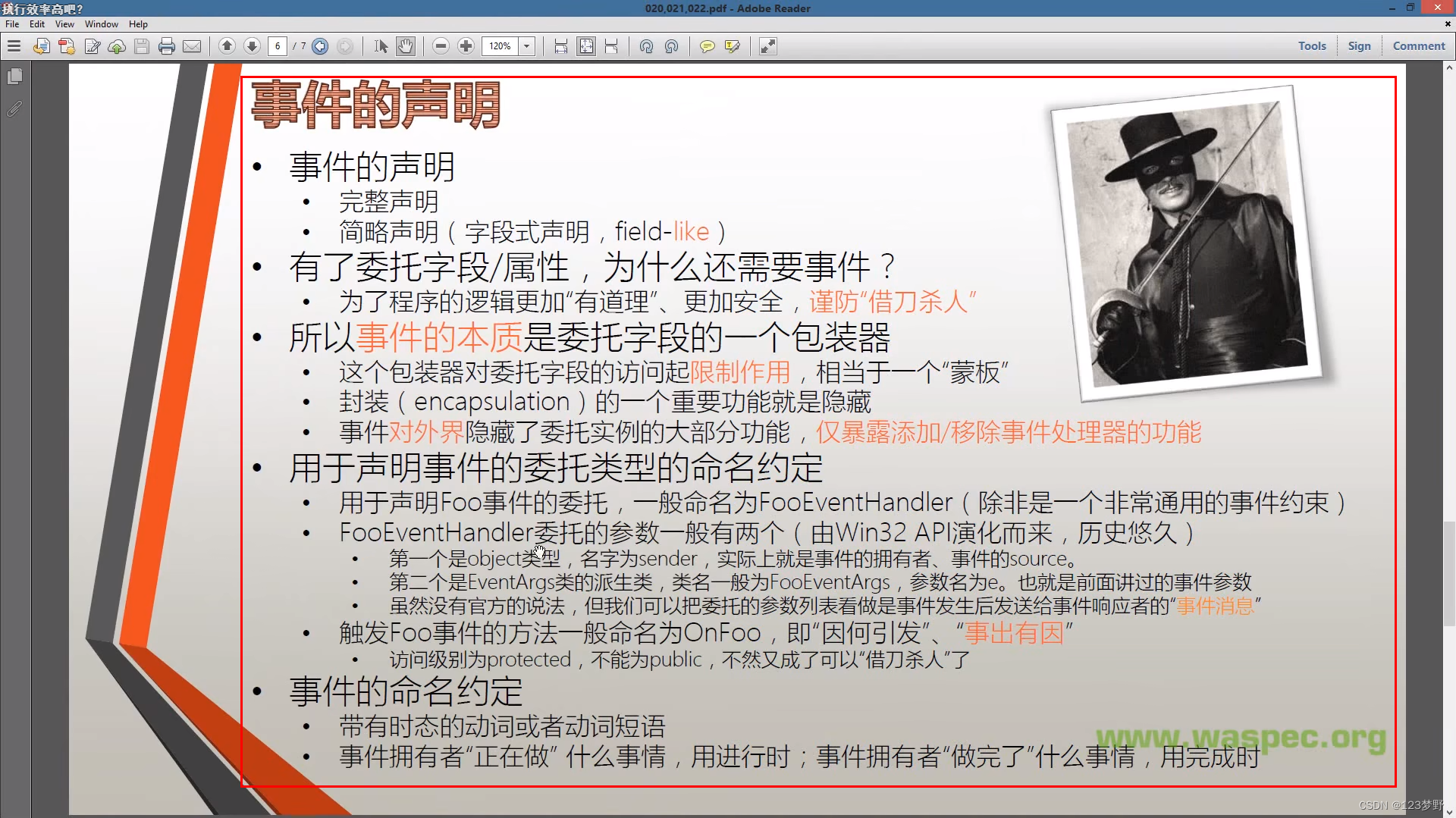The image size is (1456, 818).
Task: Open the Edit menu
Action: [37, 24]
